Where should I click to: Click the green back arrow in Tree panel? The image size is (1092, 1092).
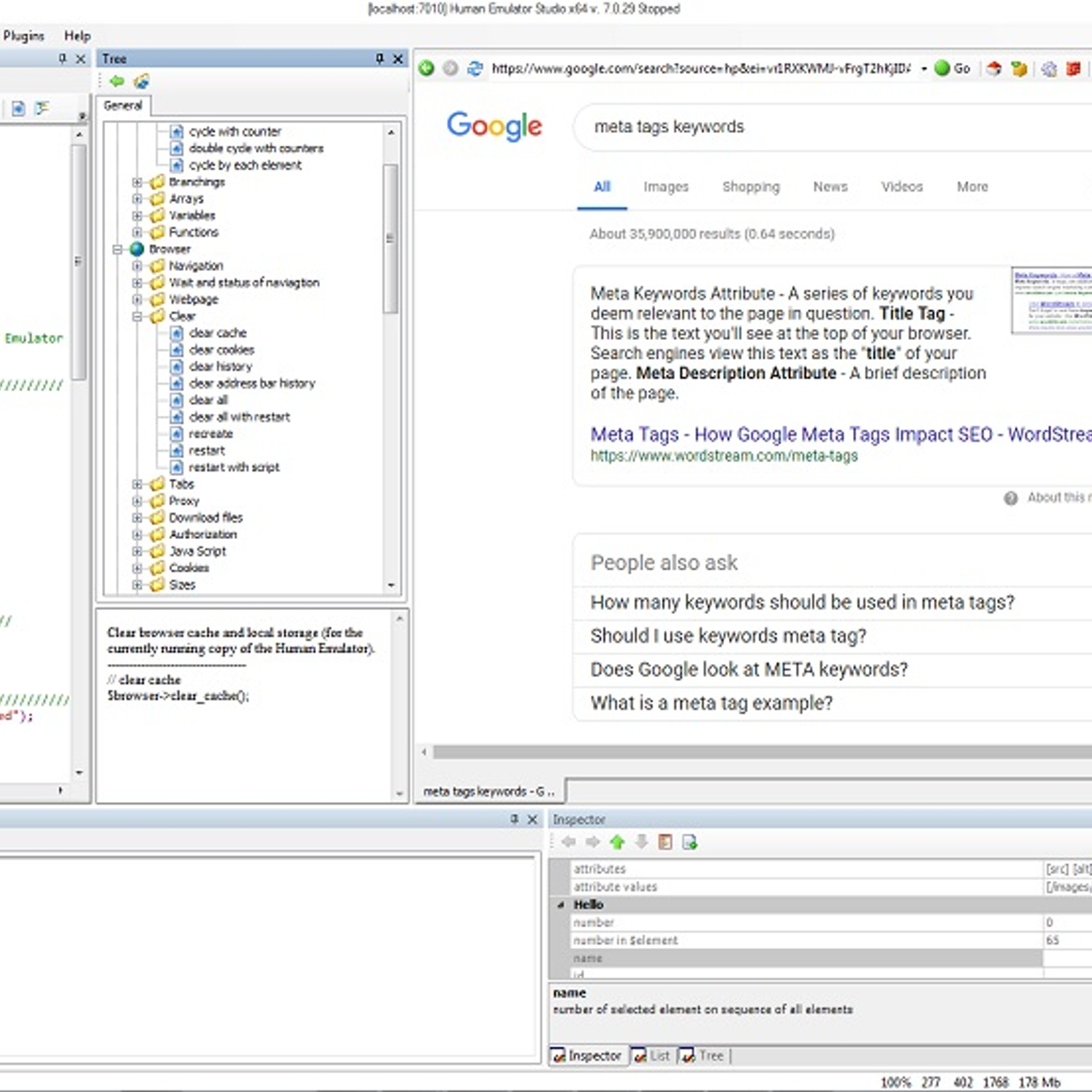(117, 82)
